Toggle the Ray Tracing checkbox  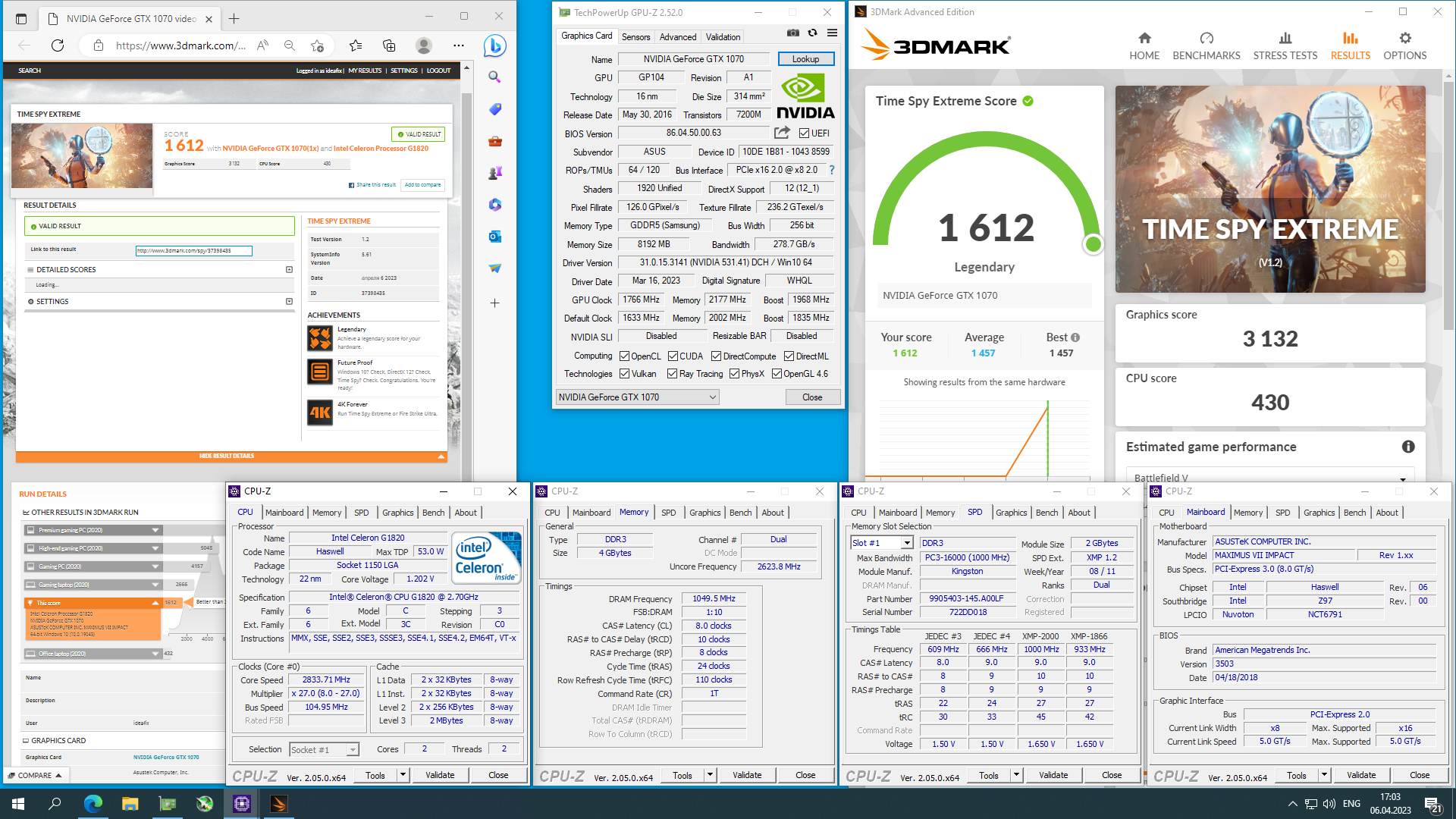coord(672,373)
